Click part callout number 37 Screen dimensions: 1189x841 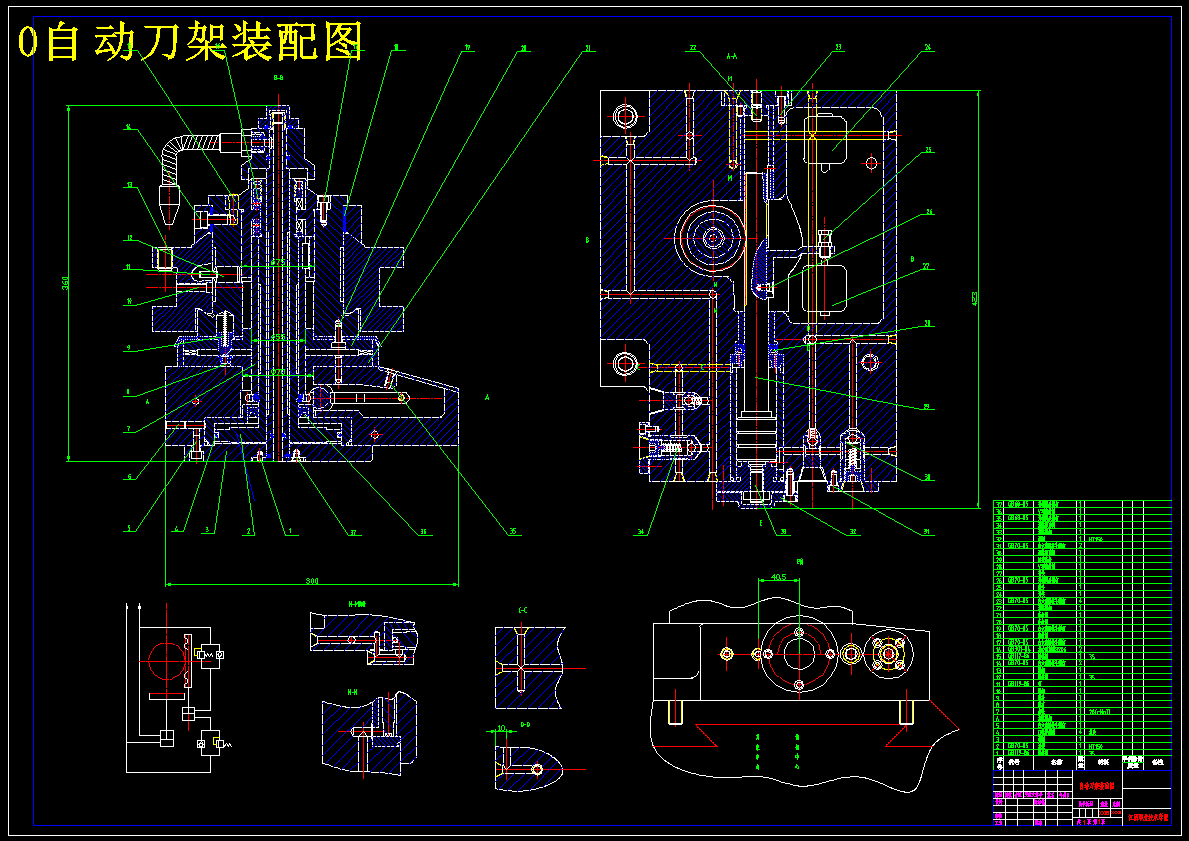353,532
